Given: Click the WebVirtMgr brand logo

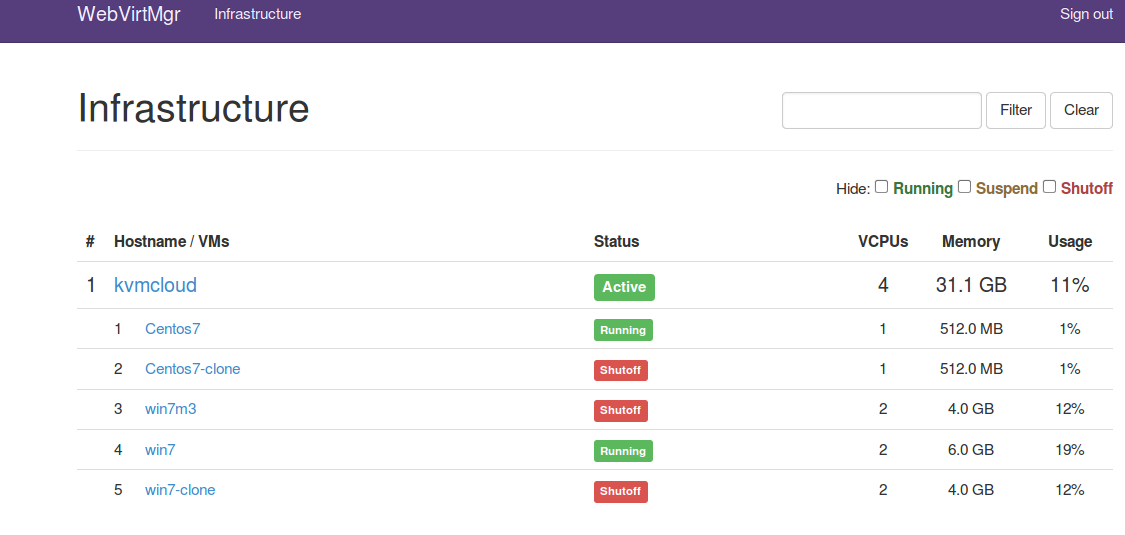Looking at the screenshot, I should (x=128, y=14).
